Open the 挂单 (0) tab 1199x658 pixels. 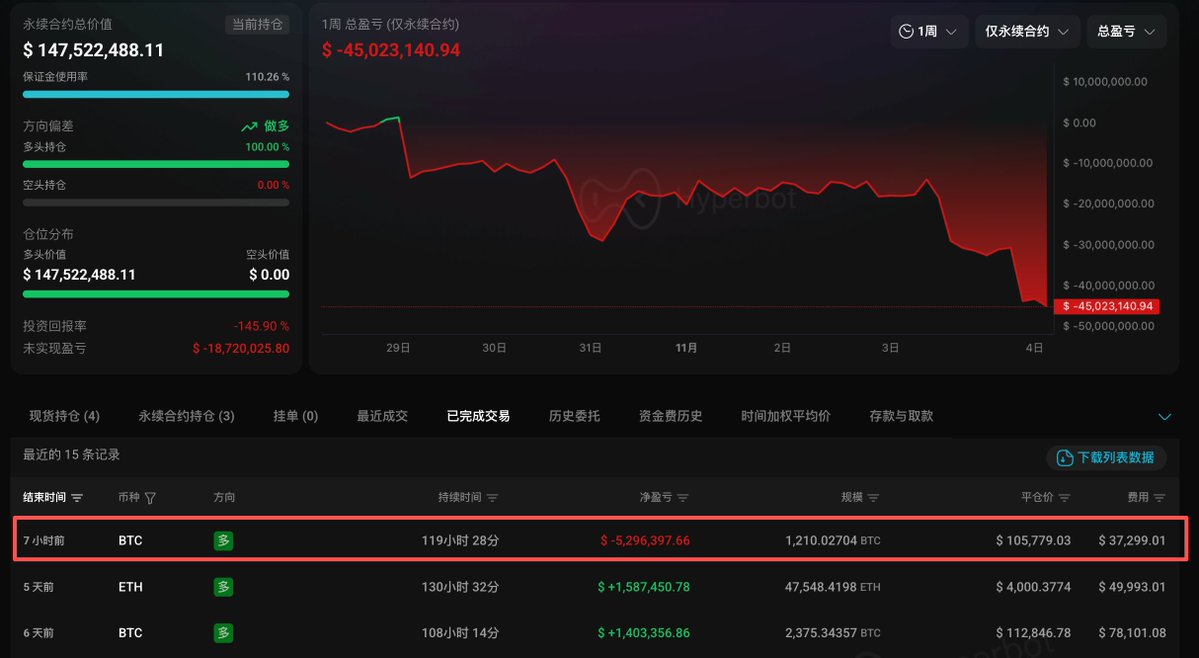[x=295, y=416]
